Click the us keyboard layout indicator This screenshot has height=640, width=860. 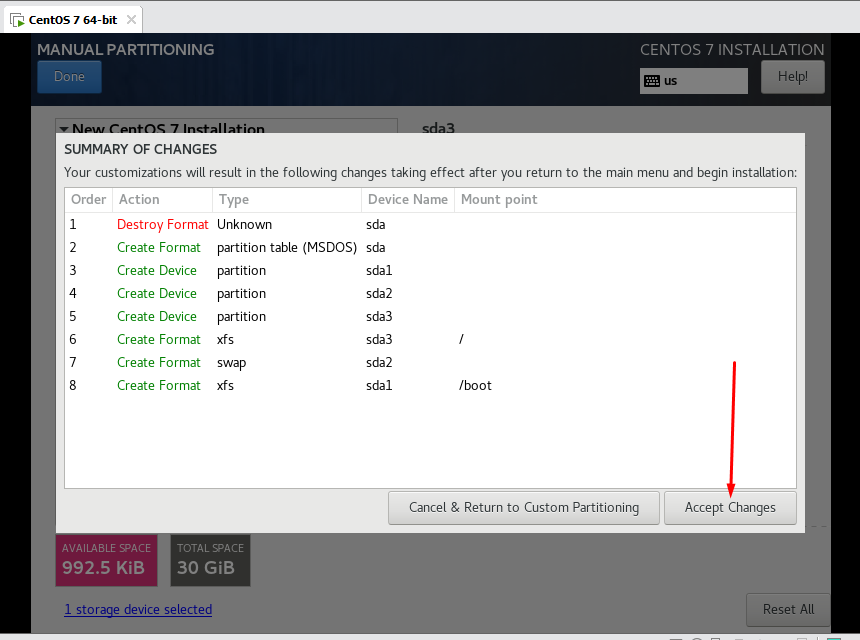(x=694, y=81)
